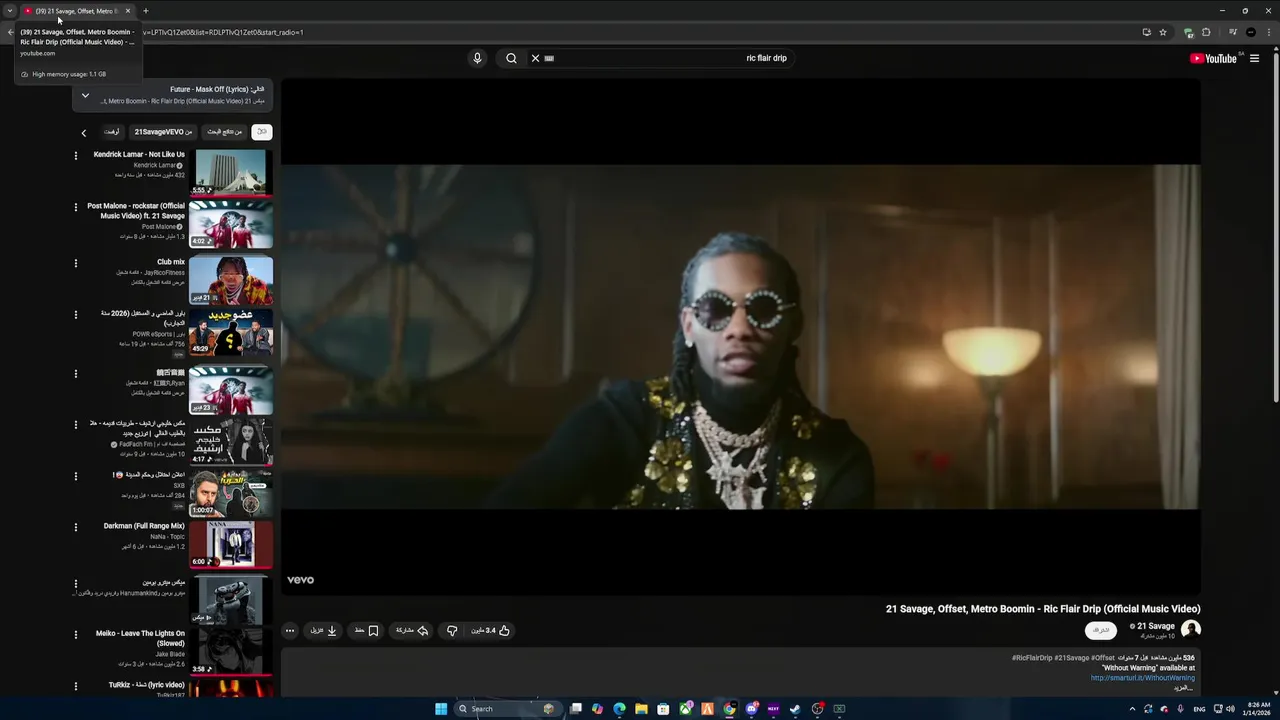Screen dimensions: 1280x720
Task: Open options for FadFach Fm video
Action: click(x=75, y=425)
